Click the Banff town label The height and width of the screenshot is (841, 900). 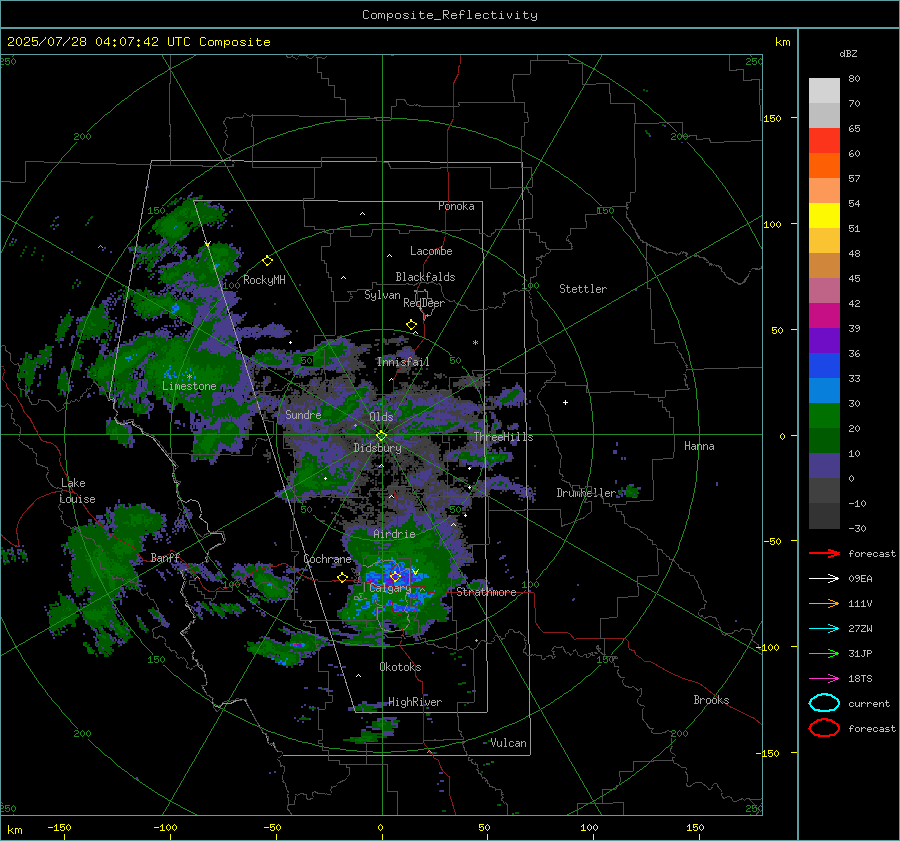click(165, 557)
